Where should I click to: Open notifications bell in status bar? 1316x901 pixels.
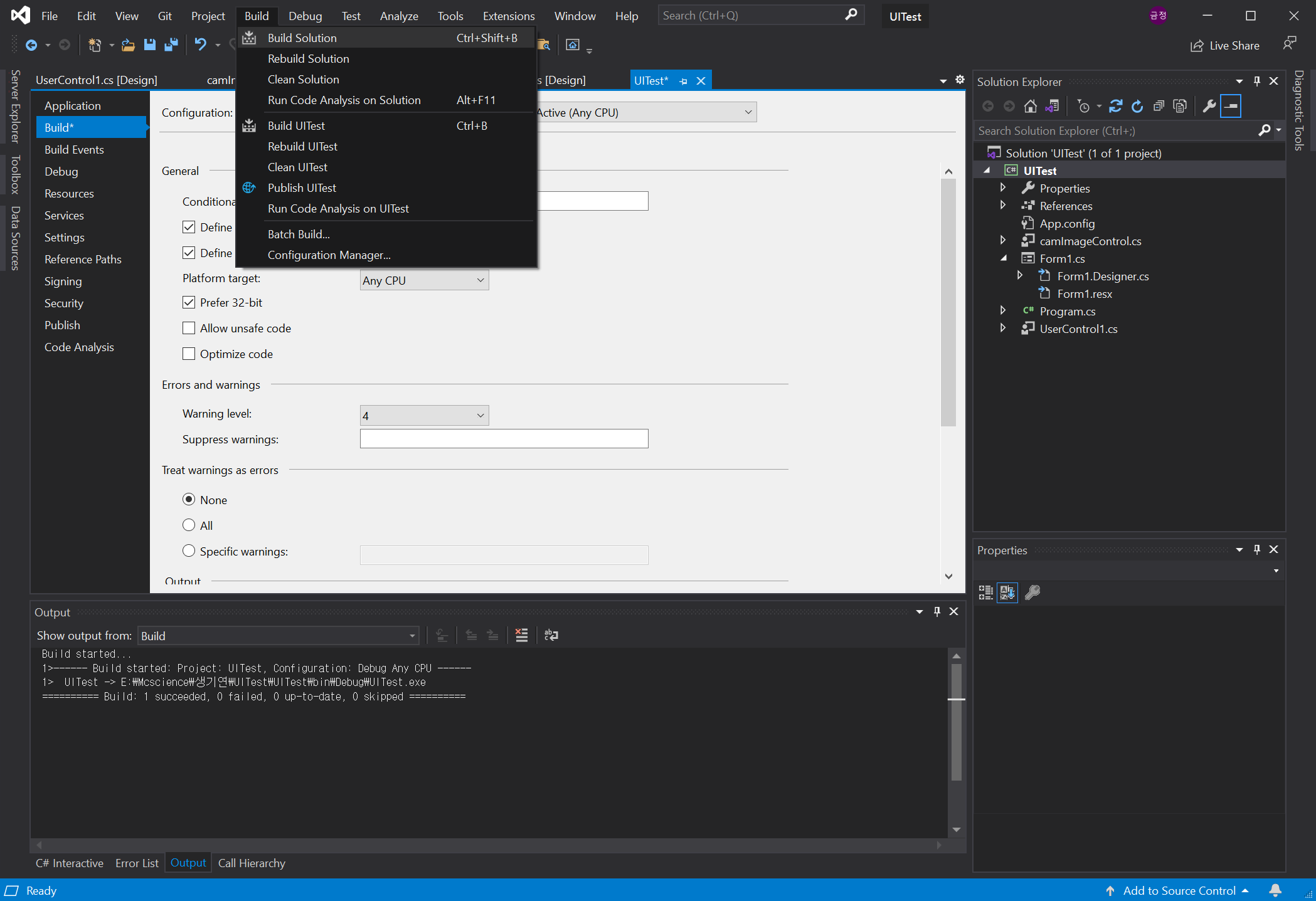coord(1275,890)
